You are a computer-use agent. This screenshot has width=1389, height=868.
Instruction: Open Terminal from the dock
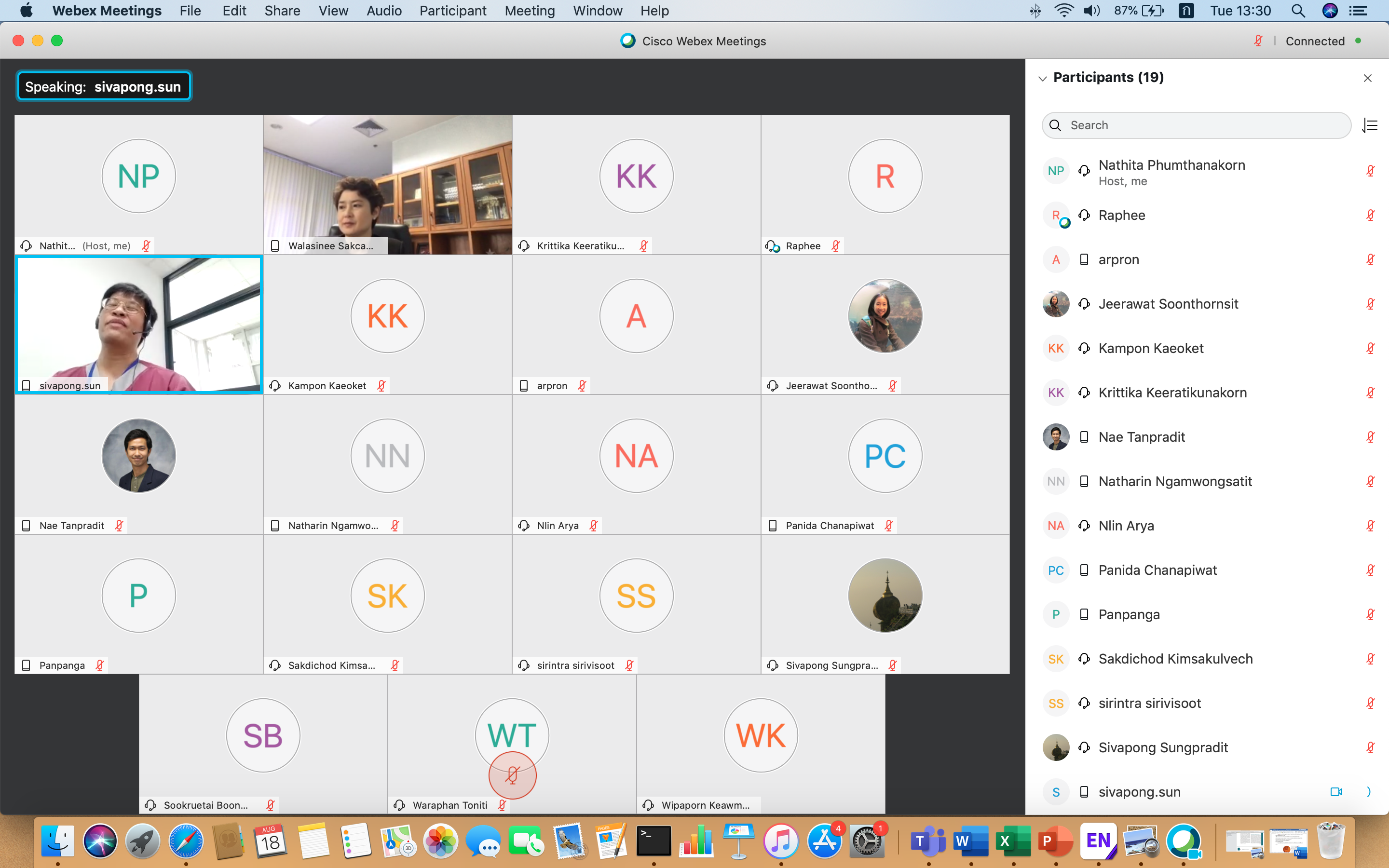[x=654, y=841]
